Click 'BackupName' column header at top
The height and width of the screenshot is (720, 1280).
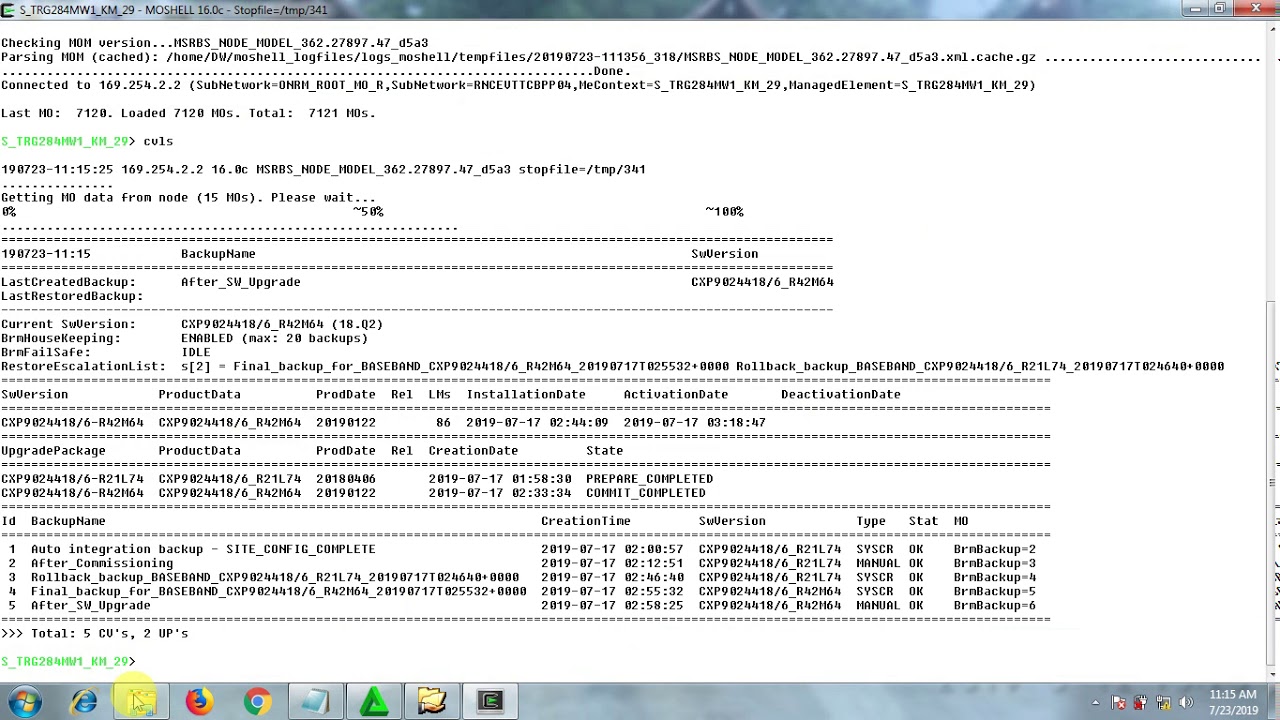[x=218, y=254]
